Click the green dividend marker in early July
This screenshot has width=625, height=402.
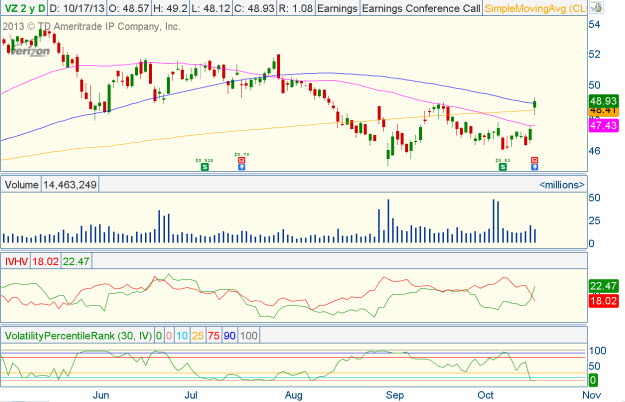[x=205, y=167]
